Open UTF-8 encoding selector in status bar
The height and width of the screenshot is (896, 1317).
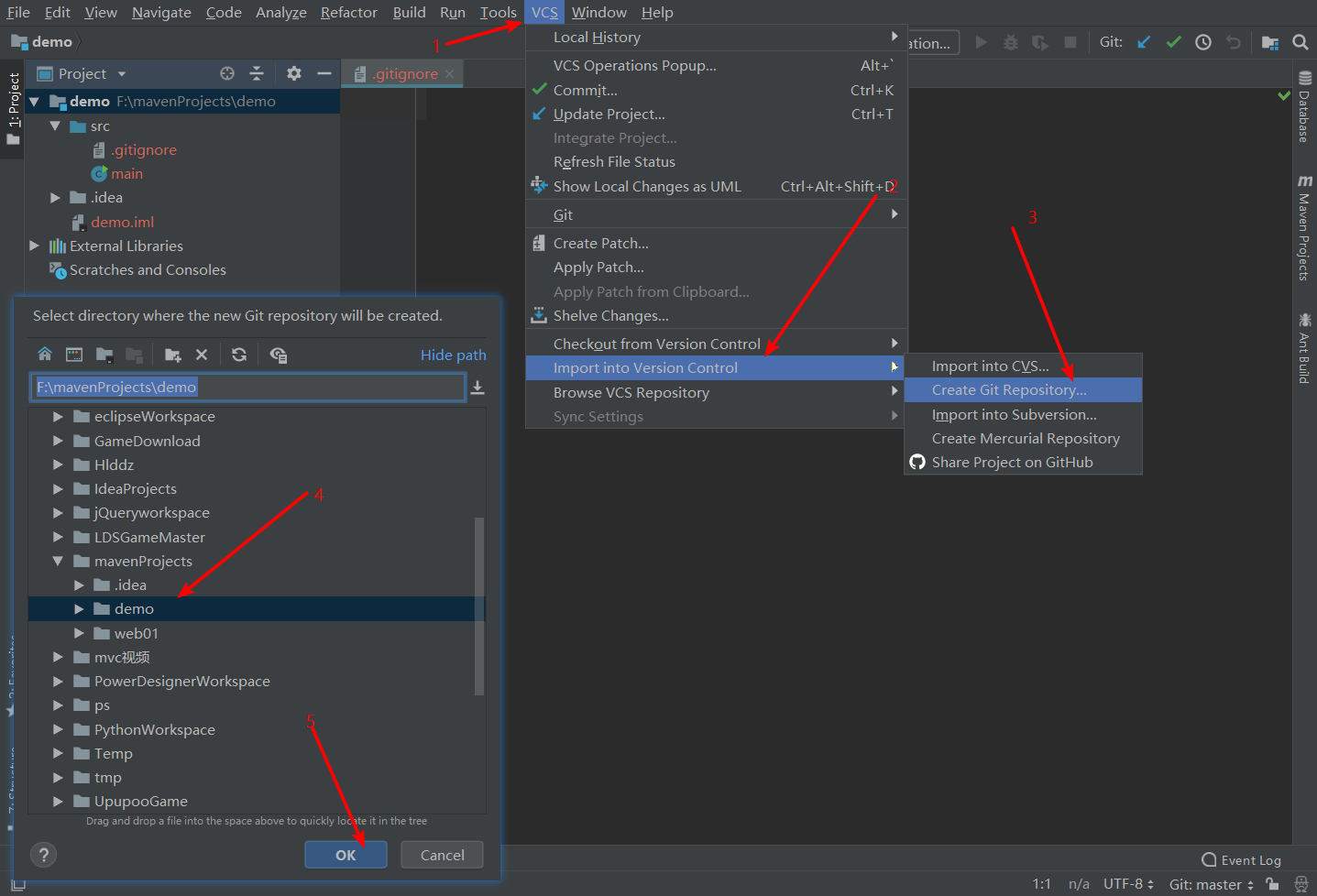1128,884
